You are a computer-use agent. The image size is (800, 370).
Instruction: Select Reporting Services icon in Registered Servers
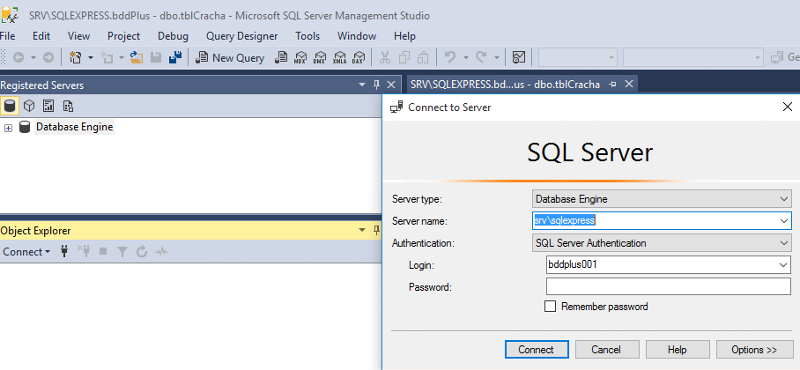click(x=48, y=106)
